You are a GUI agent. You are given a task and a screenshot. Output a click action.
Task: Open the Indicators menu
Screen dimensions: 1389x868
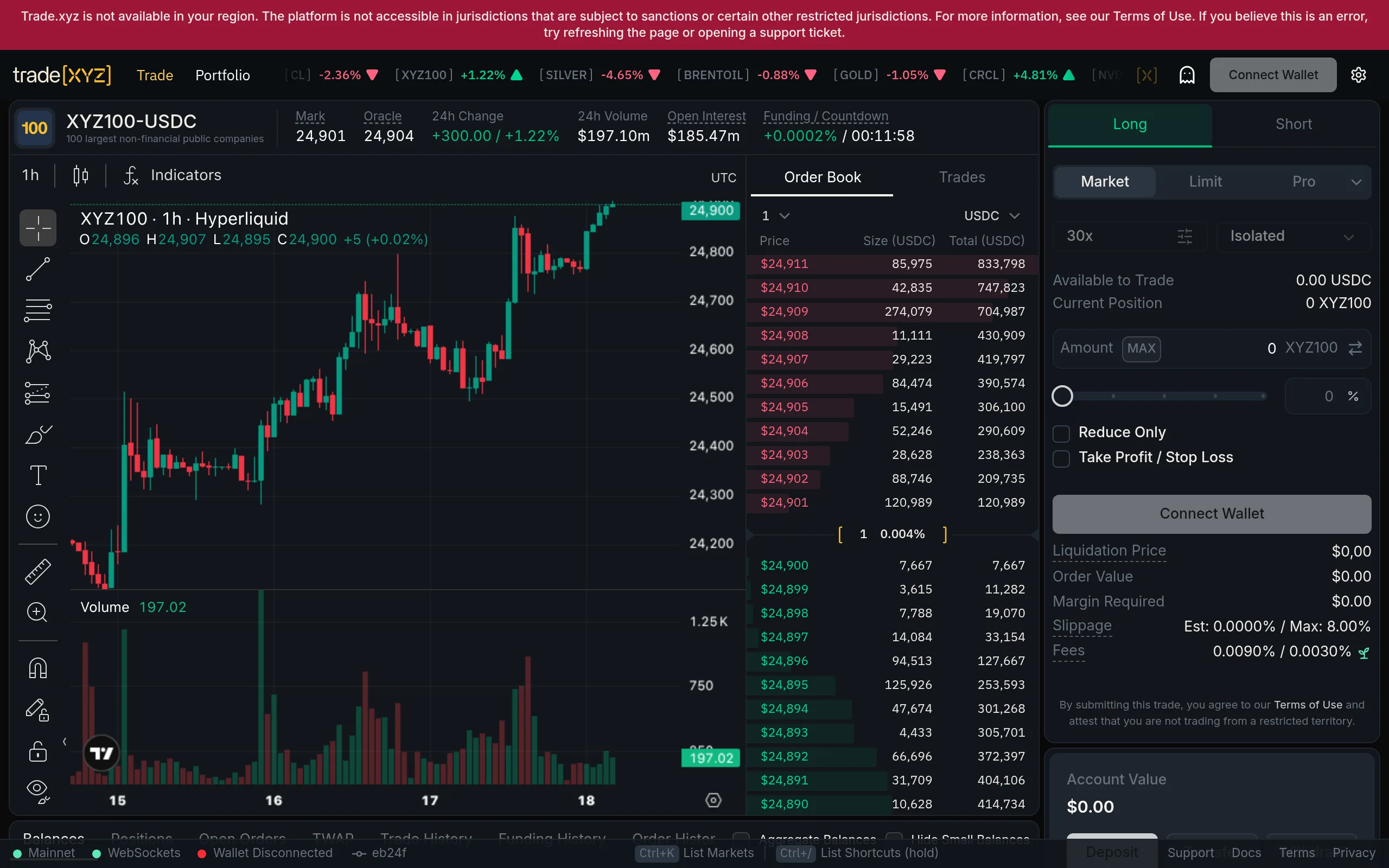coord(172,175)
